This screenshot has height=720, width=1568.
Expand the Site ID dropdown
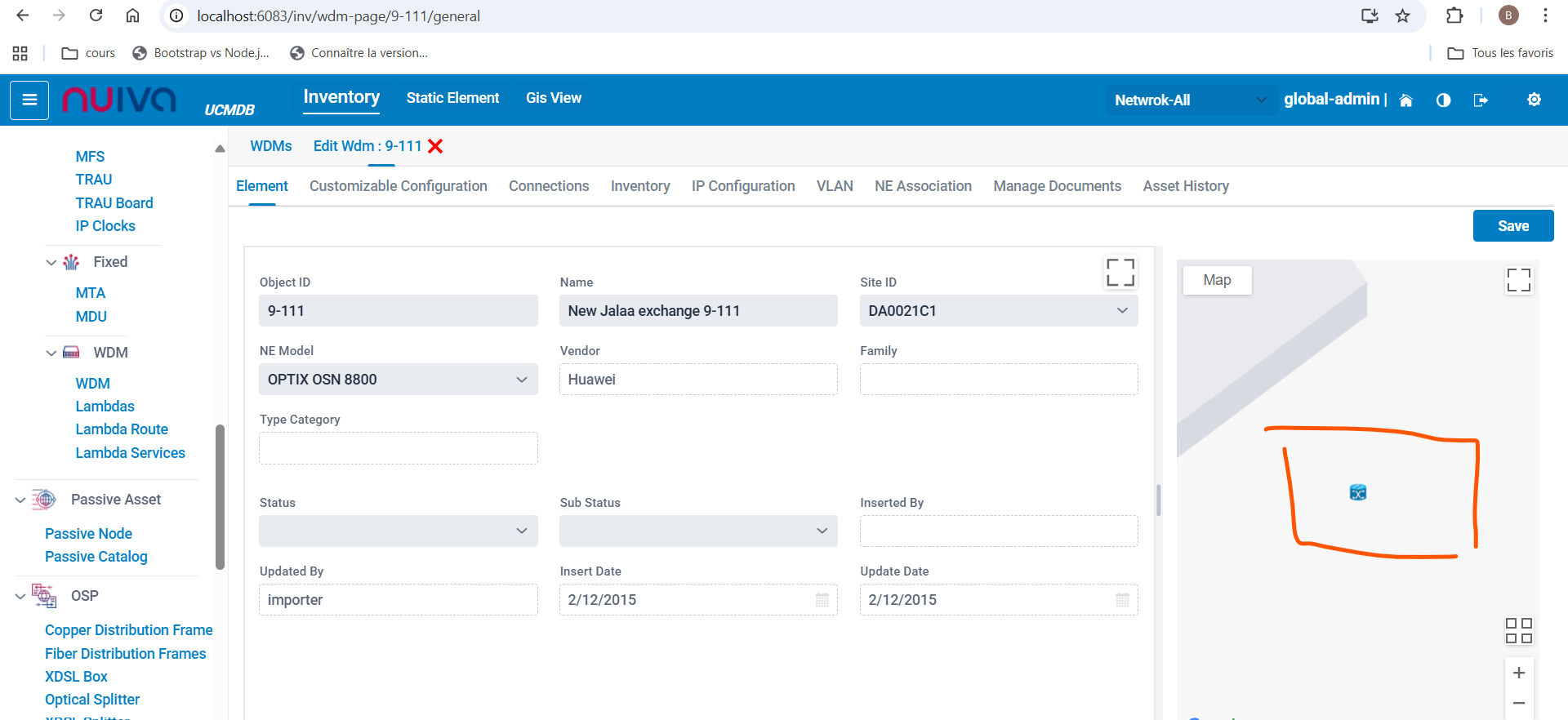tap(1121, 311)
